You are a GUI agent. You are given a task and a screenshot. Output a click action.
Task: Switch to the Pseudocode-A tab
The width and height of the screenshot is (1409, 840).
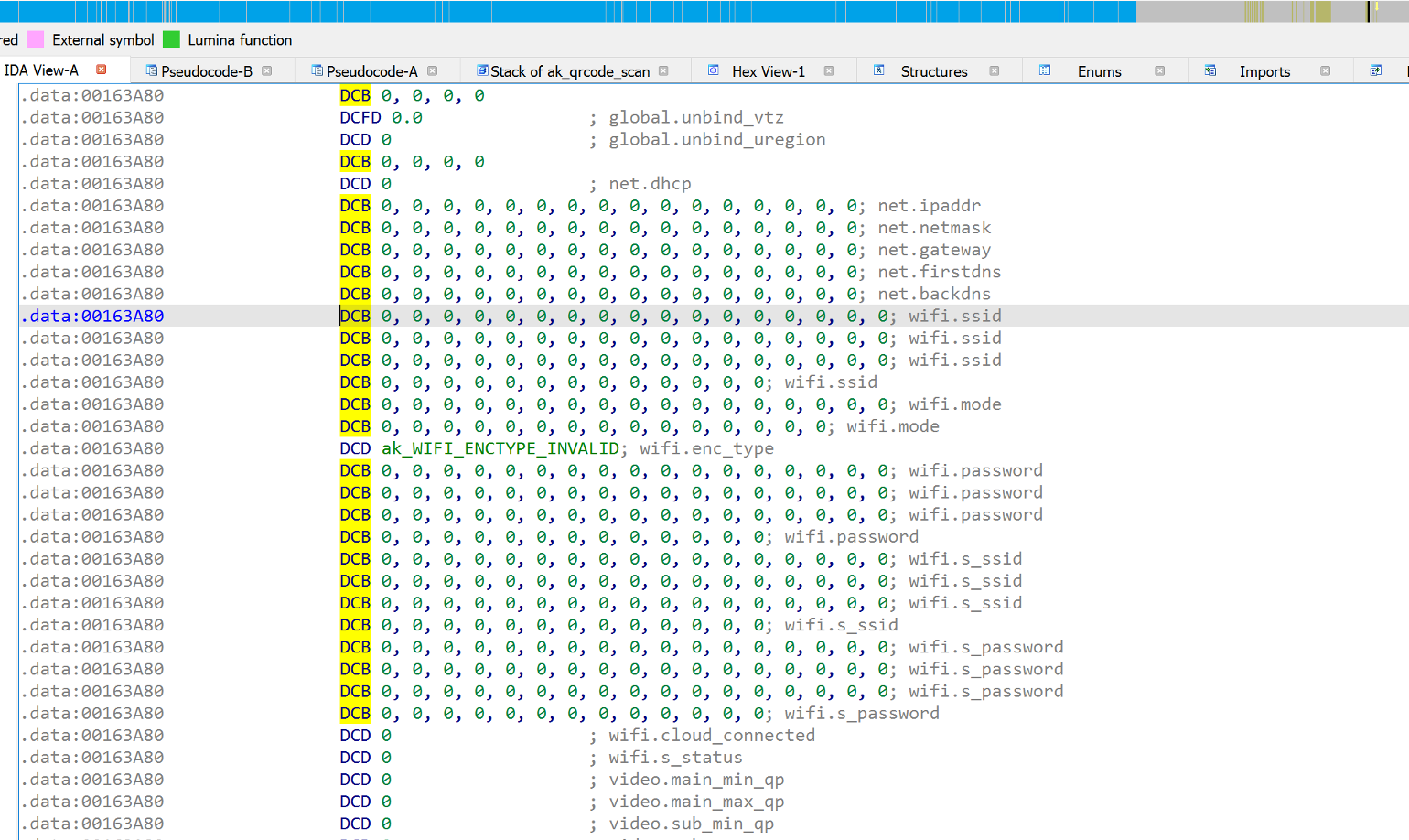[371, 71]
